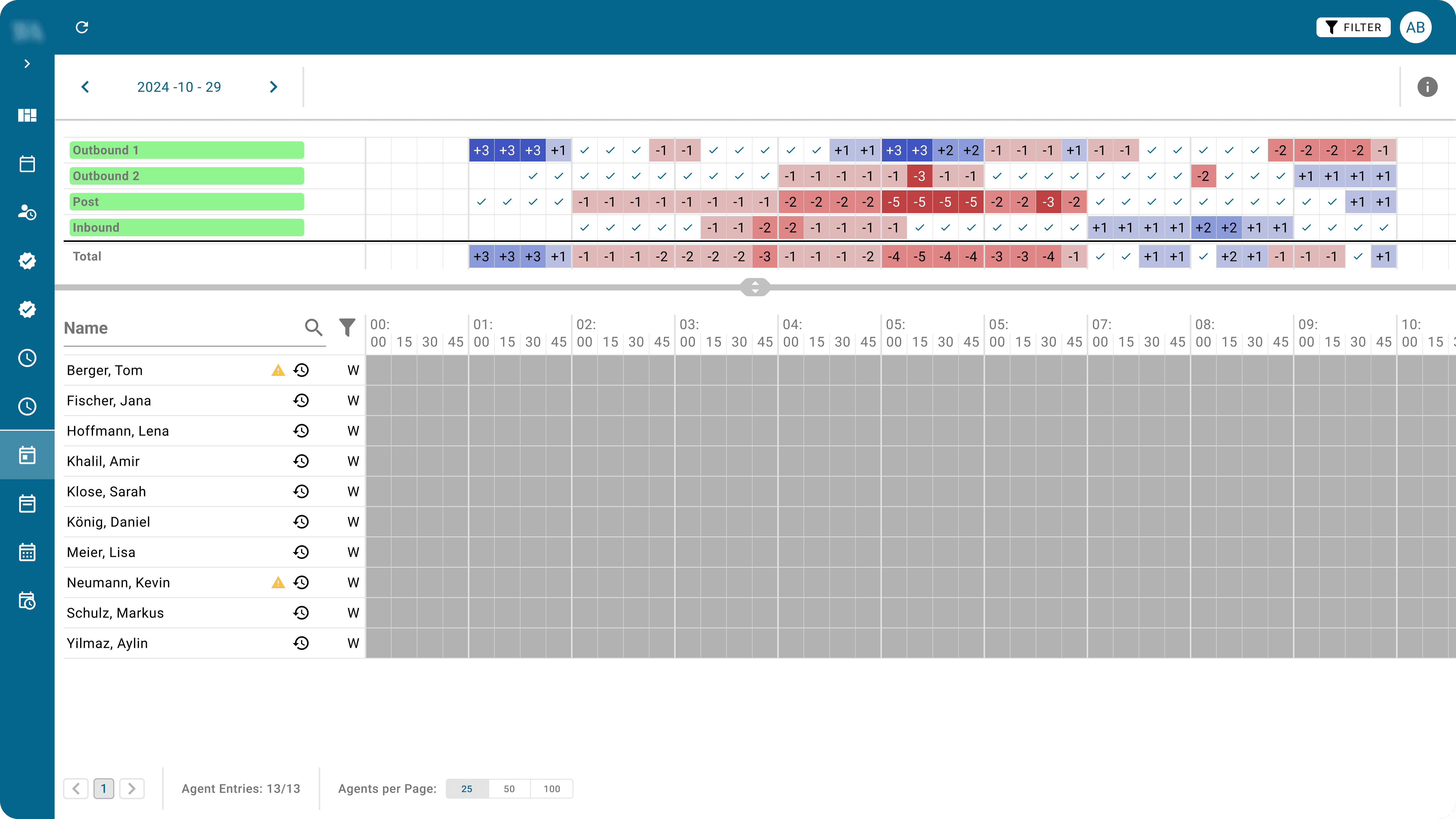
Task: Select 100 agents per page
Action: pyautogui.click(x=552, y=788)
